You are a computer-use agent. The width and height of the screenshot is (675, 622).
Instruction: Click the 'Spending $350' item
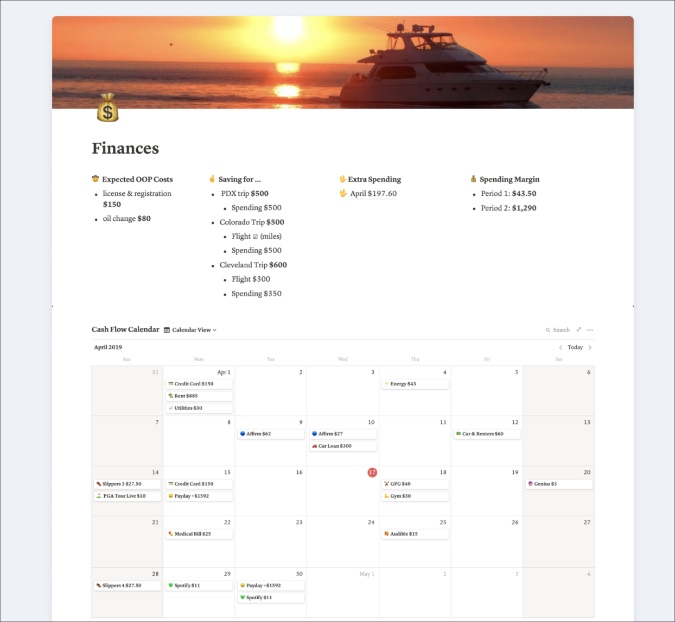point(257,294)
